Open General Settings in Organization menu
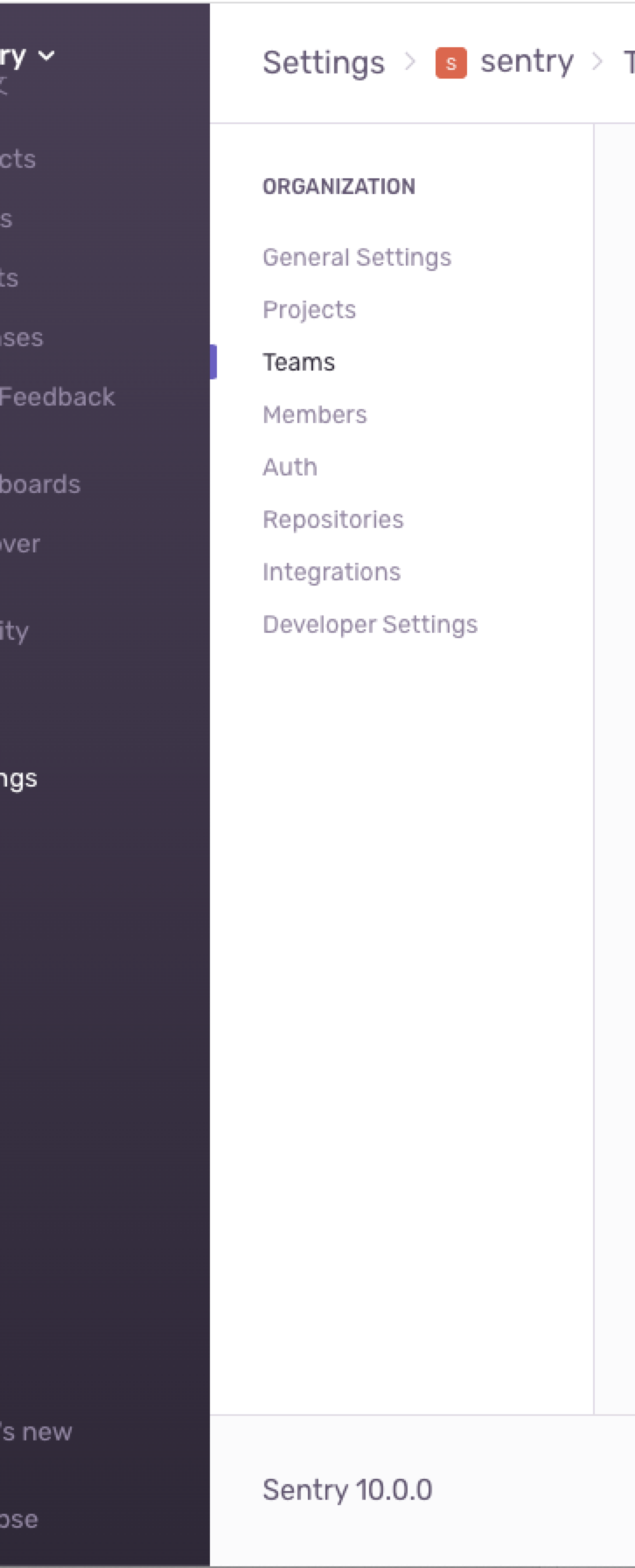Viewport: 635px width, 1568px height. [357, 257]
